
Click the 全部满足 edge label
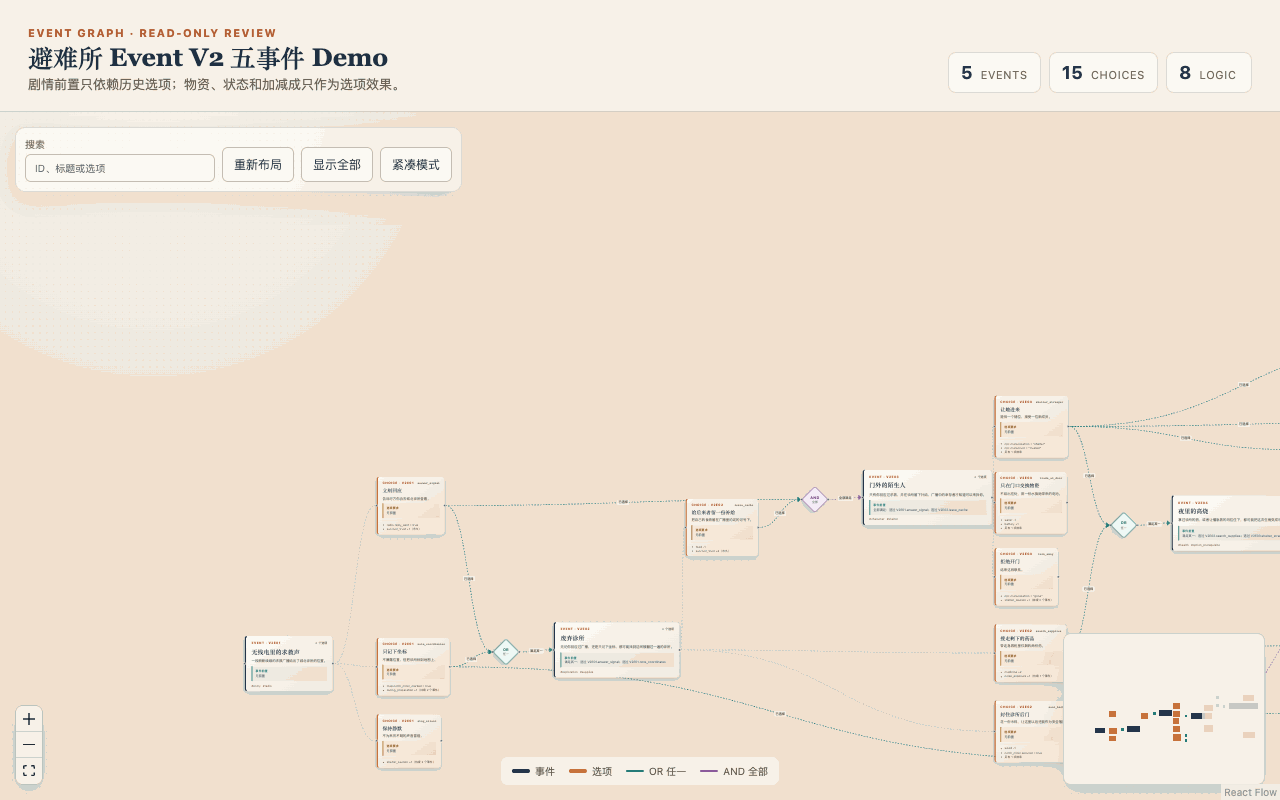[845, 497]
